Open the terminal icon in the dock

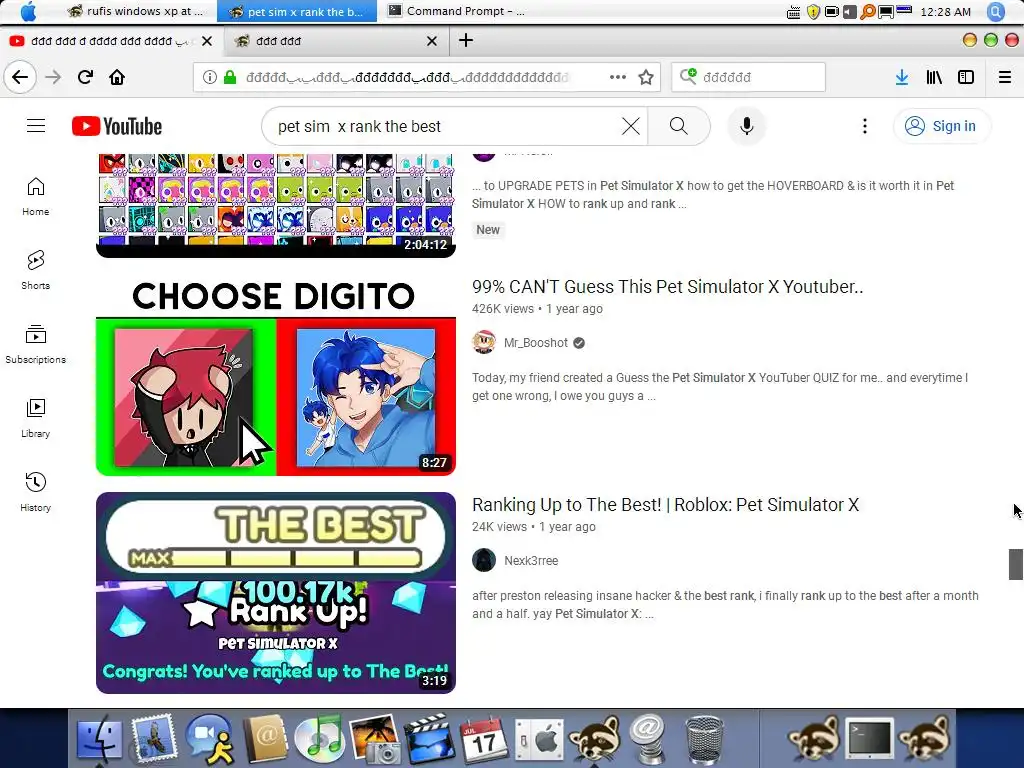click(869, 739)
